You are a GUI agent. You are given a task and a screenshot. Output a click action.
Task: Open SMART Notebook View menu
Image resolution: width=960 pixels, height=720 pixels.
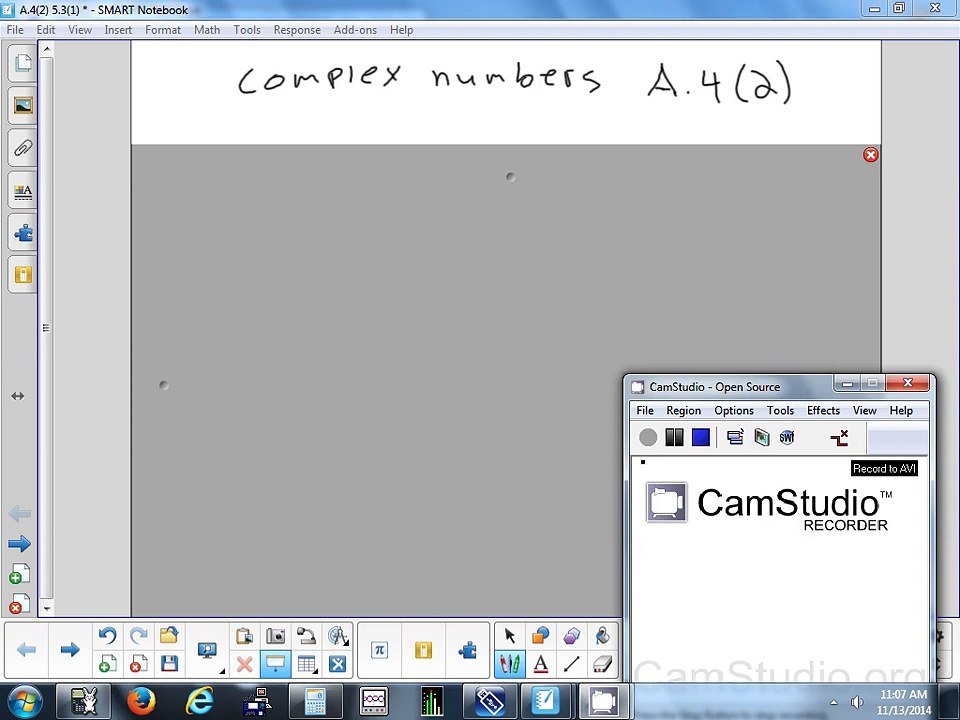[x=80, y=30]
